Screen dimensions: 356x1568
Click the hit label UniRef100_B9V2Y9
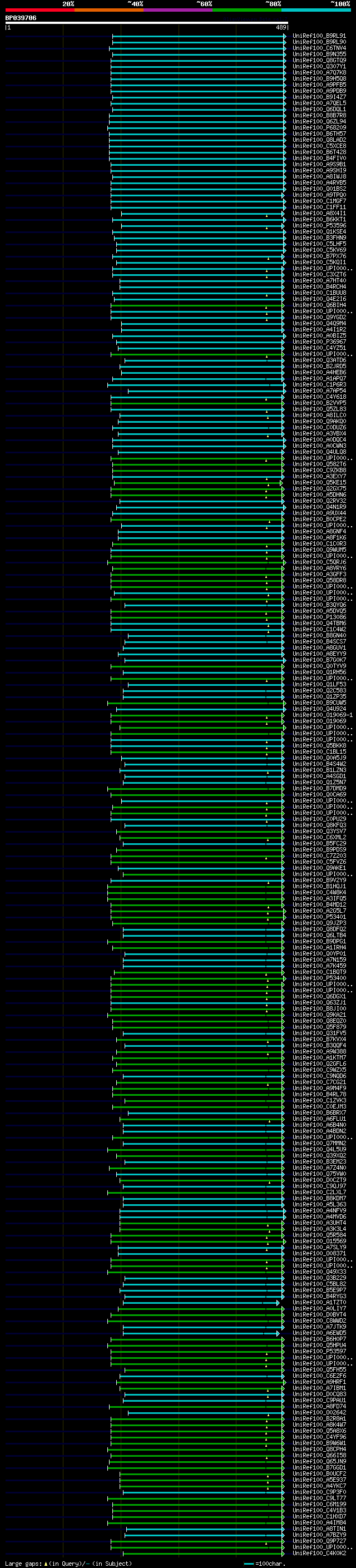319,880
